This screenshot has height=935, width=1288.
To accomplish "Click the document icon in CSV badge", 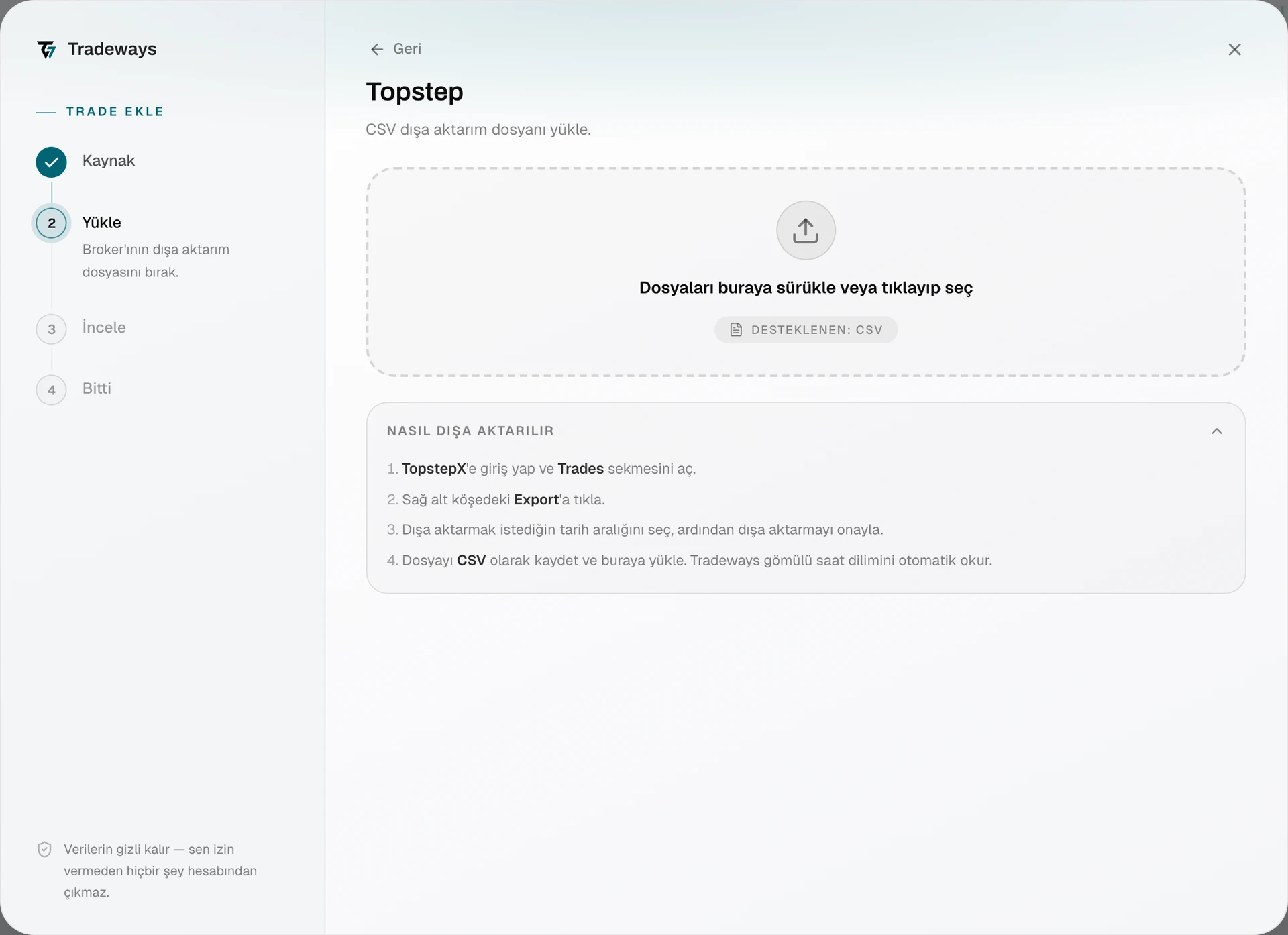I will point(736,330).
